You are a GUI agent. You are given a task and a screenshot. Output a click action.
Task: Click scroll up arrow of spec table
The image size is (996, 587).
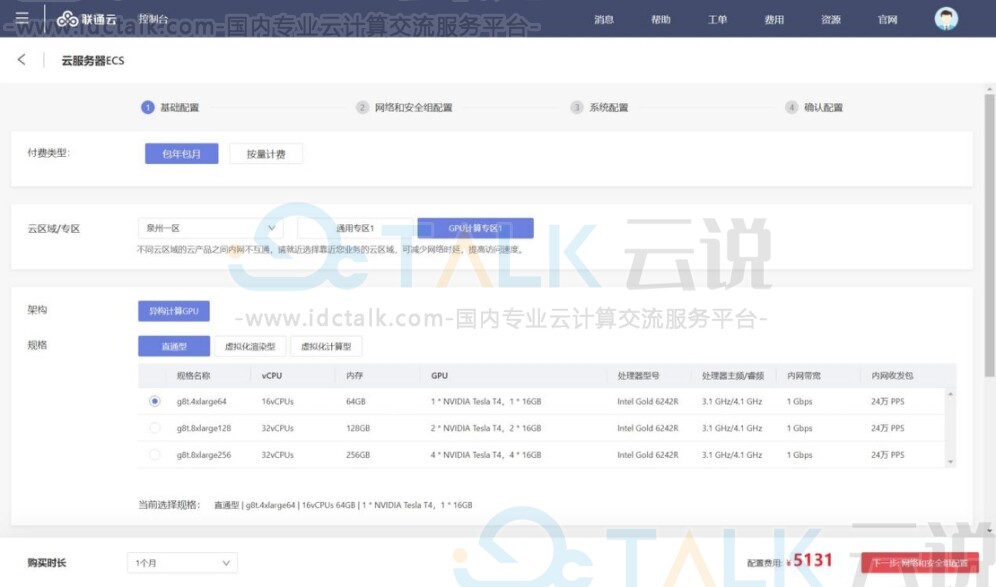[x=950, y=395]
